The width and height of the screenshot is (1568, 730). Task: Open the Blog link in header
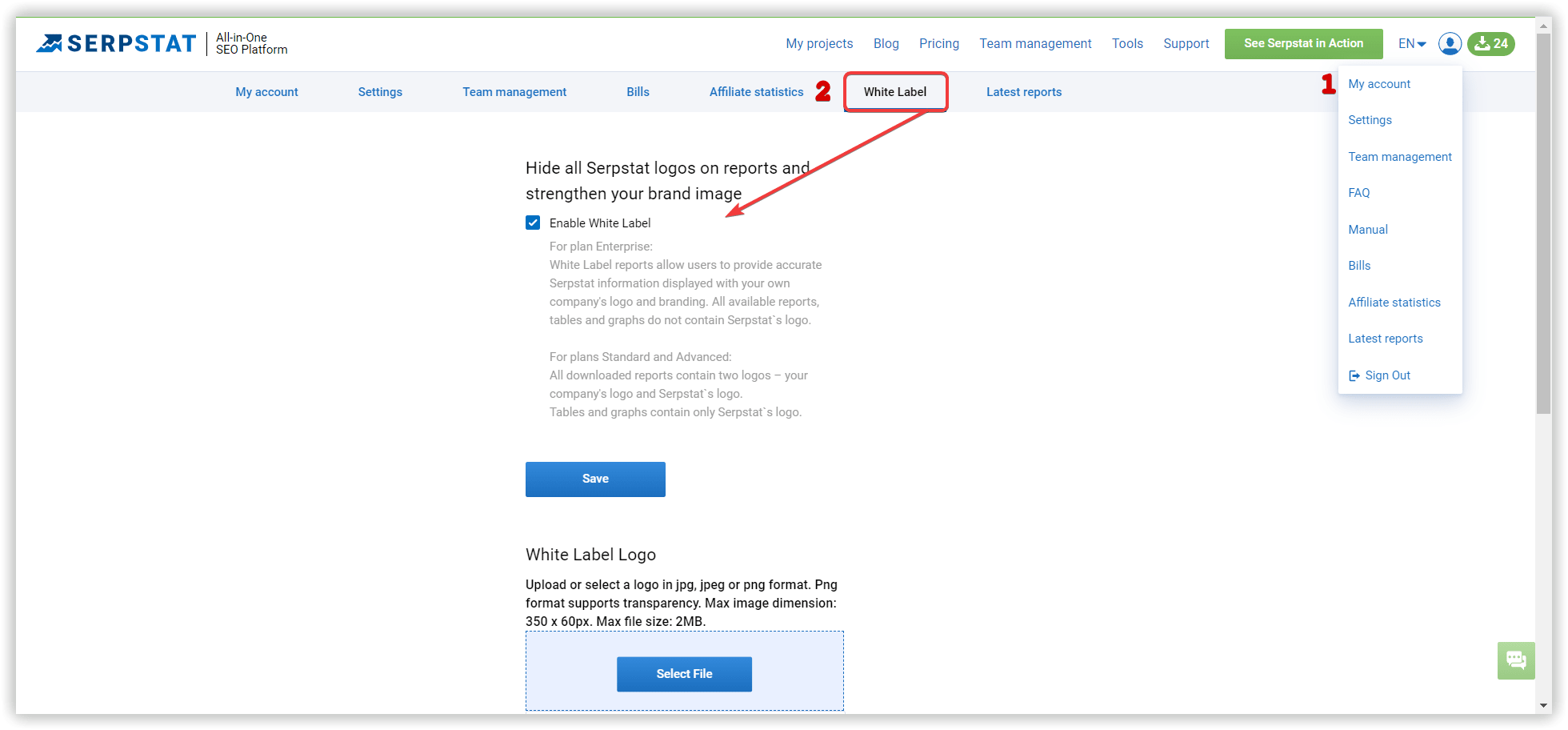tap(886, 43)
